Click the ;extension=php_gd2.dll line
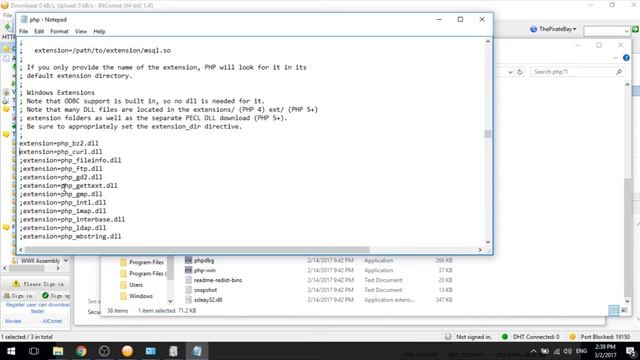The image size is (640, 360). (x=61, y=177)
